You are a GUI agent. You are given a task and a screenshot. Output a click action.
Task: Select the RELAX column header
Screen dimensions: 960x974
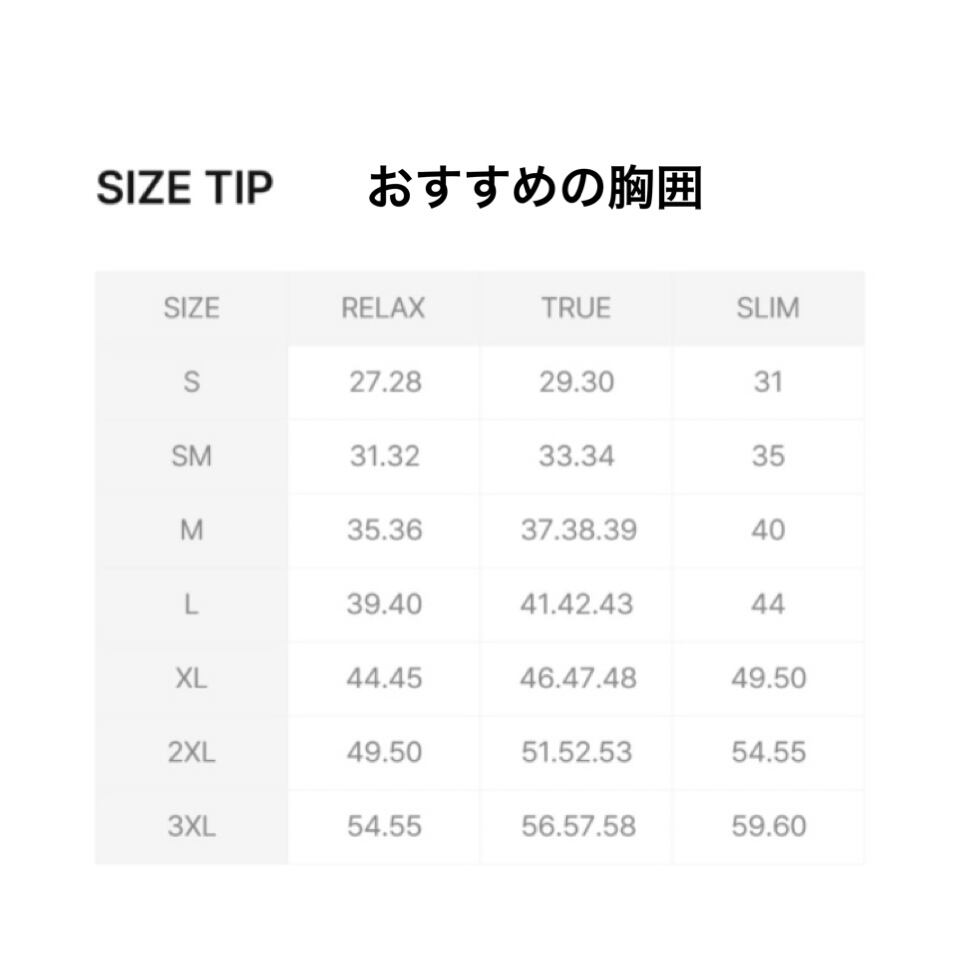click(383, 308)
